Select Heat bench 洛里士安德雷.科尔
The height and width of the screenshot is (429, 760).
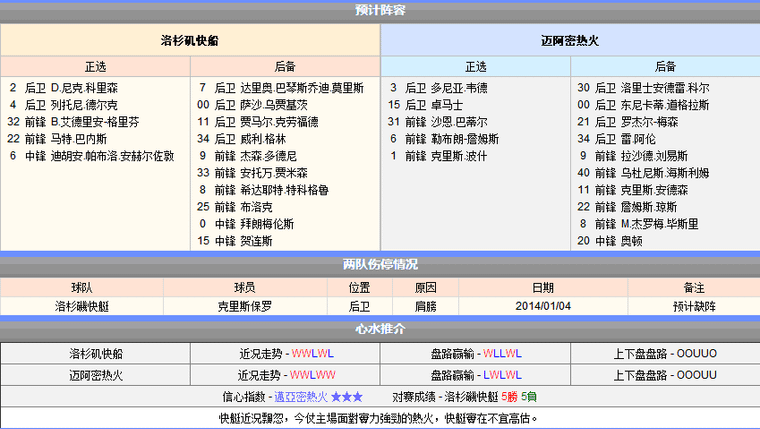coord(643,88)
